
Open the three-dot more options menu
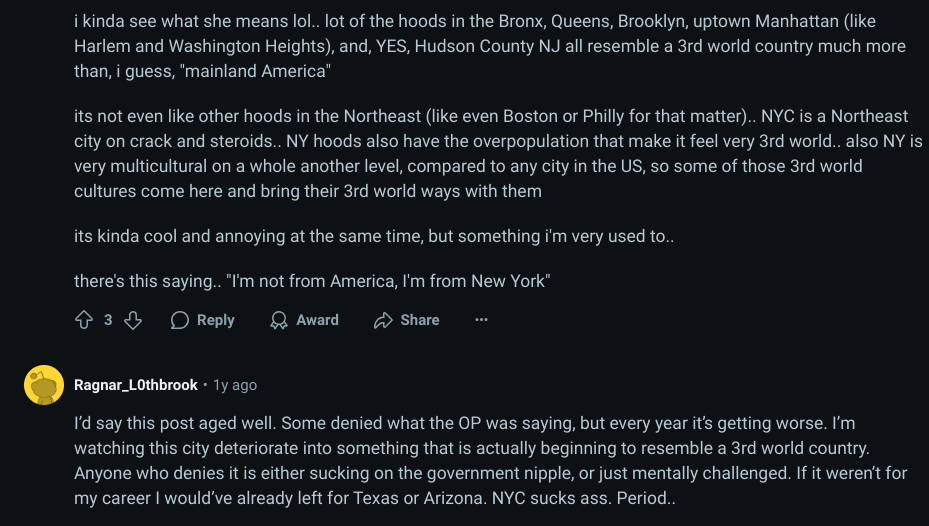(481, 320)
